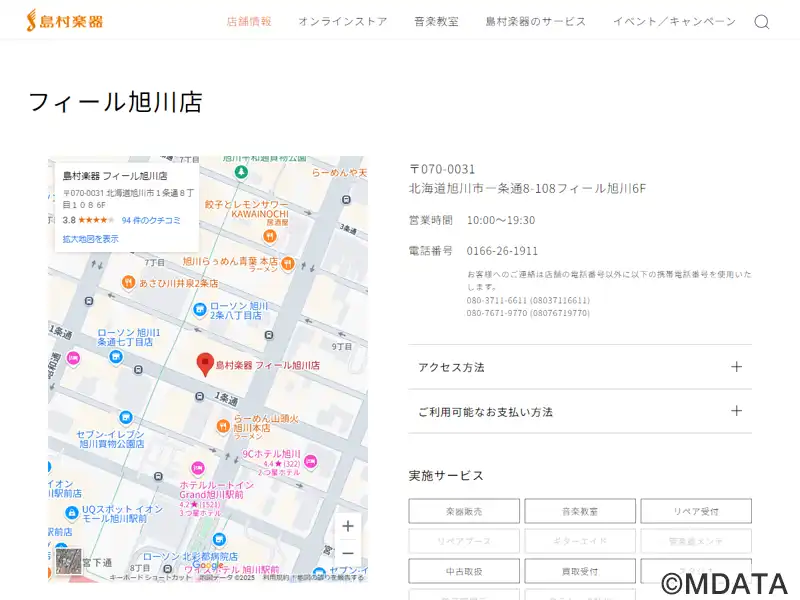This screenshot has width=800, height=600.
Task: Open the 島村楽器のサービス menu
Action: (x=536, y=21)
